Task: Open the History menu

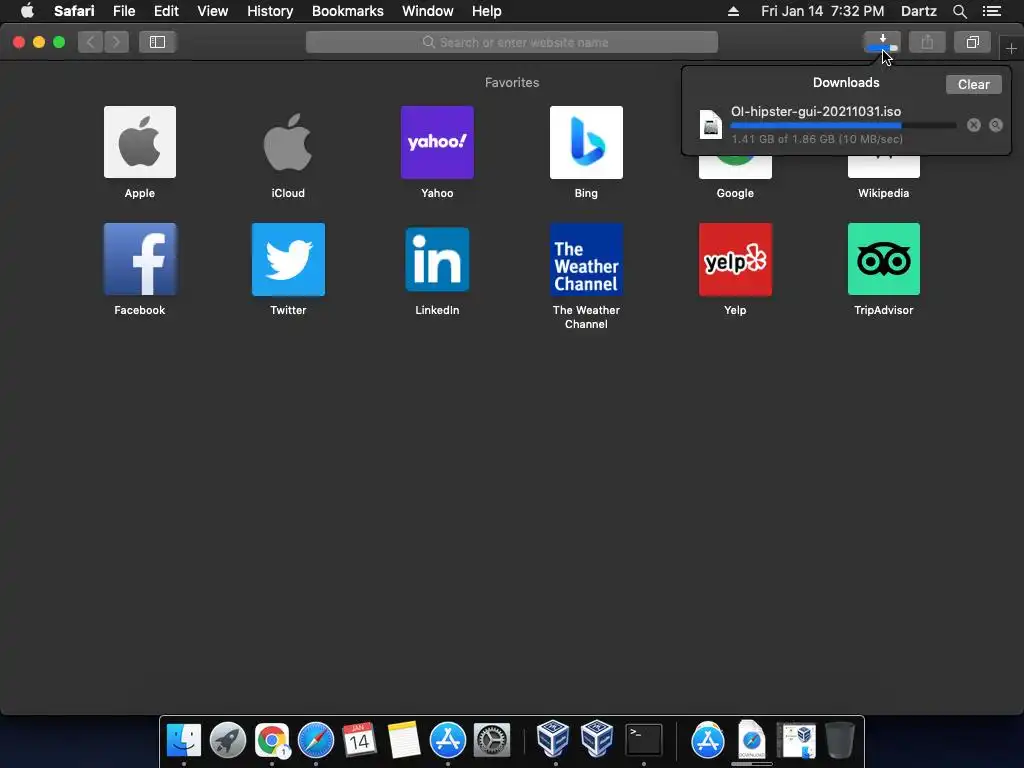Action: [x=270, y=11]
